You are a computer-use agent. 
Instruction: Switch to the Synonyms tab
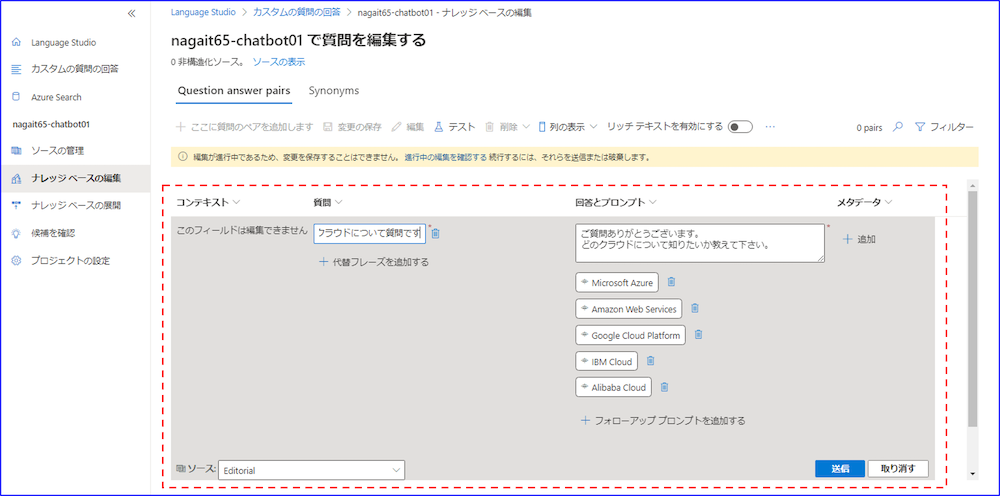[334, 91]
